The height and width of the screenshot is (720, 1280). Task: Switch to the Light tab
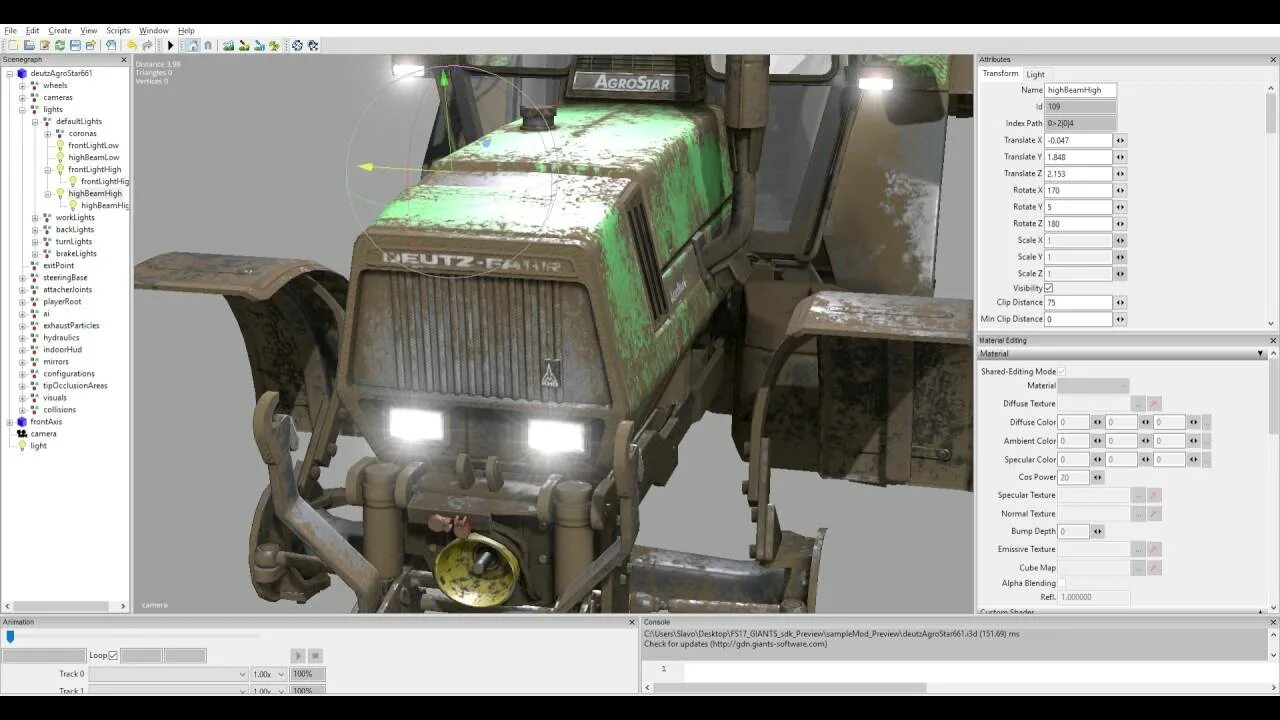pyautogui.click(x=1035, y=74)
